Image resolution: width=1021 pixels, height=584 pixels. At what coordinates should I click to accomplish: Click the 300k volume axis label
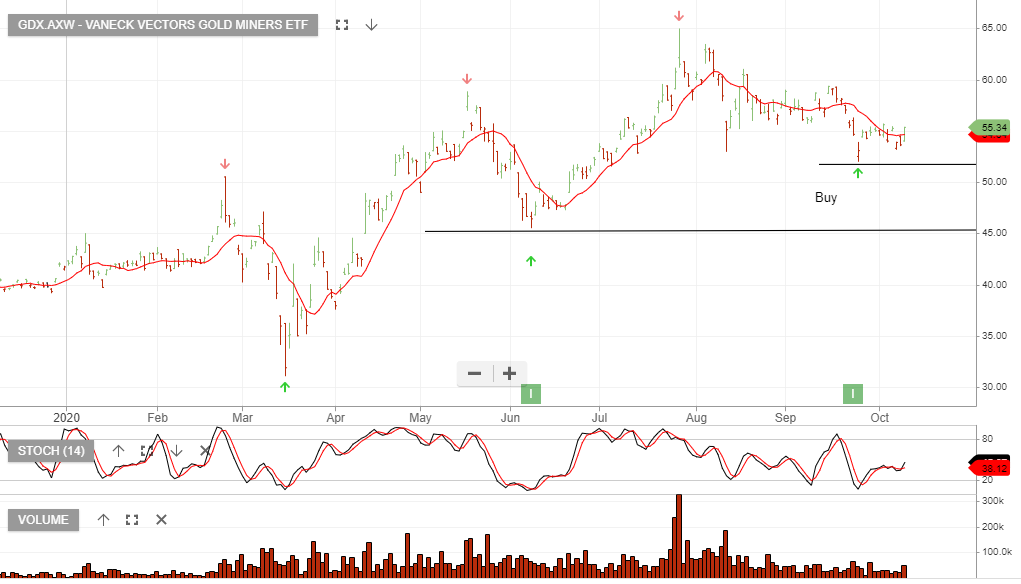point(993,501)
